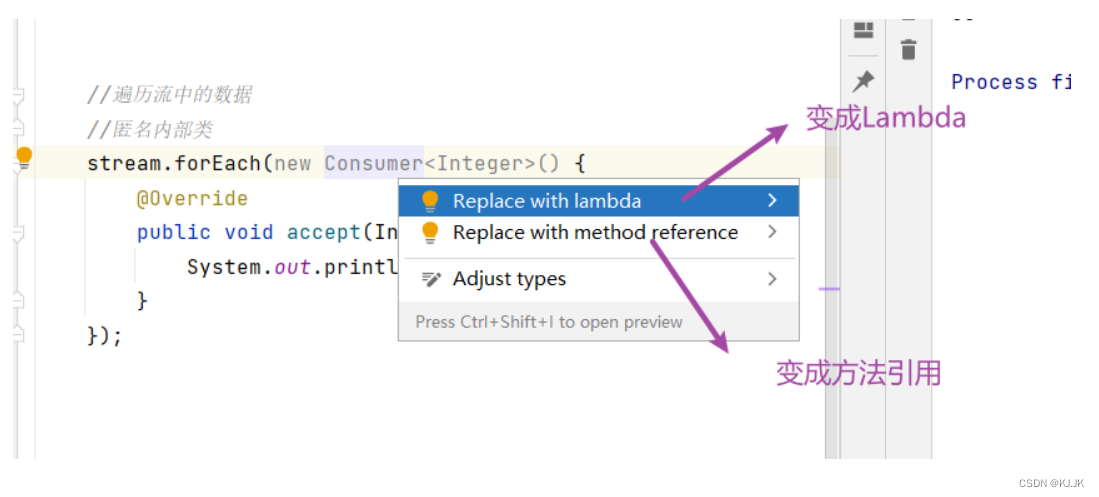Select the Replace with lambda menu entry

599,201
